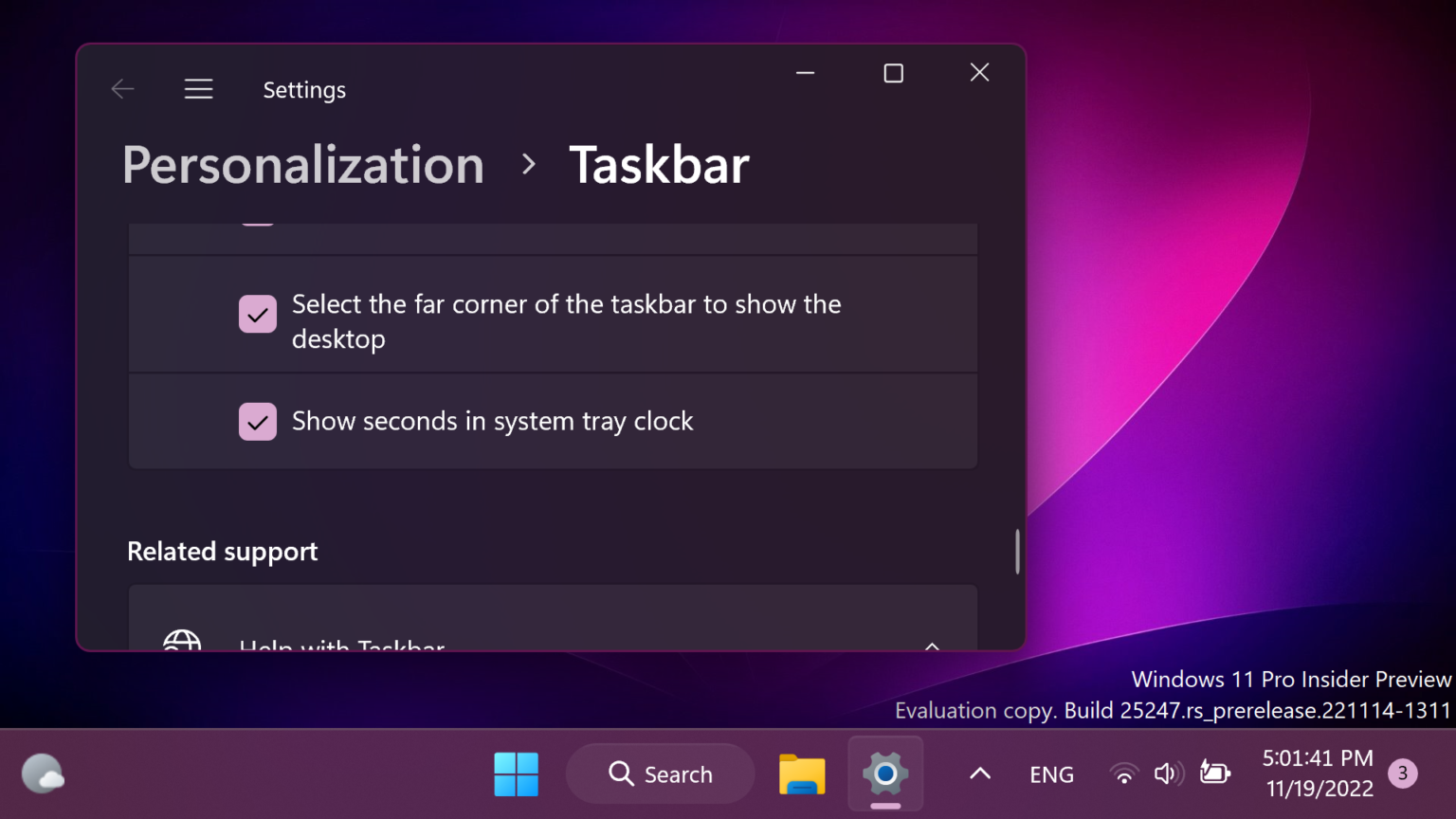Navigate back to Personalization via breadcrumb
Image resolution: width=1456 pixels, height=819 pixels.
301,165
